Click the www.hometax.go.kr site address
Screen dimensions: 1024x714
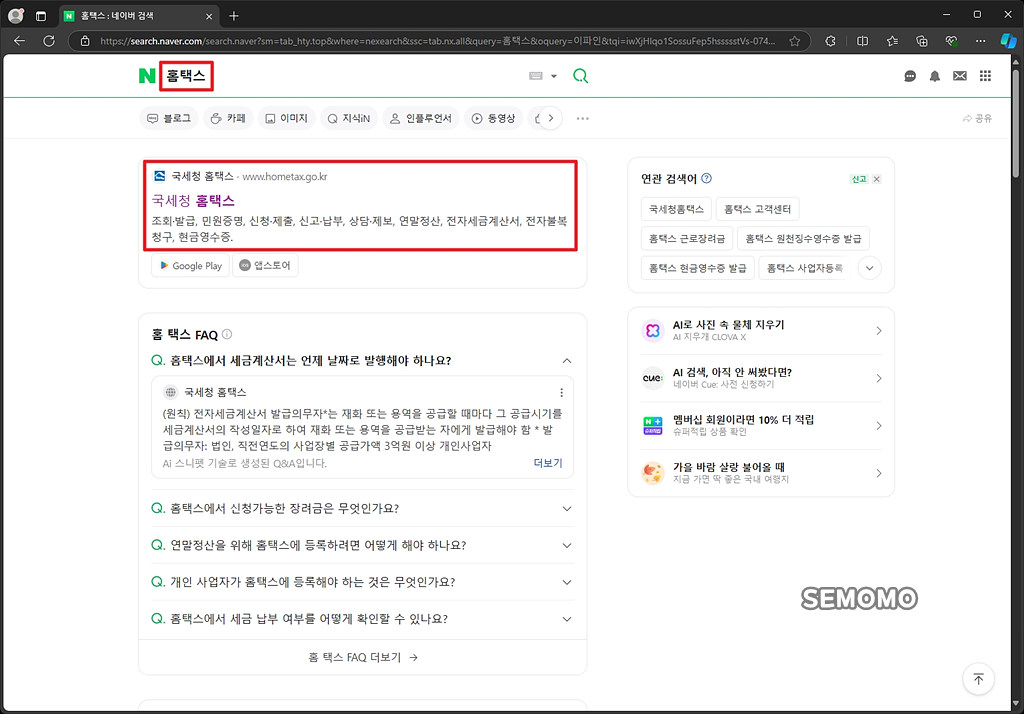click(x=285, y=176)
